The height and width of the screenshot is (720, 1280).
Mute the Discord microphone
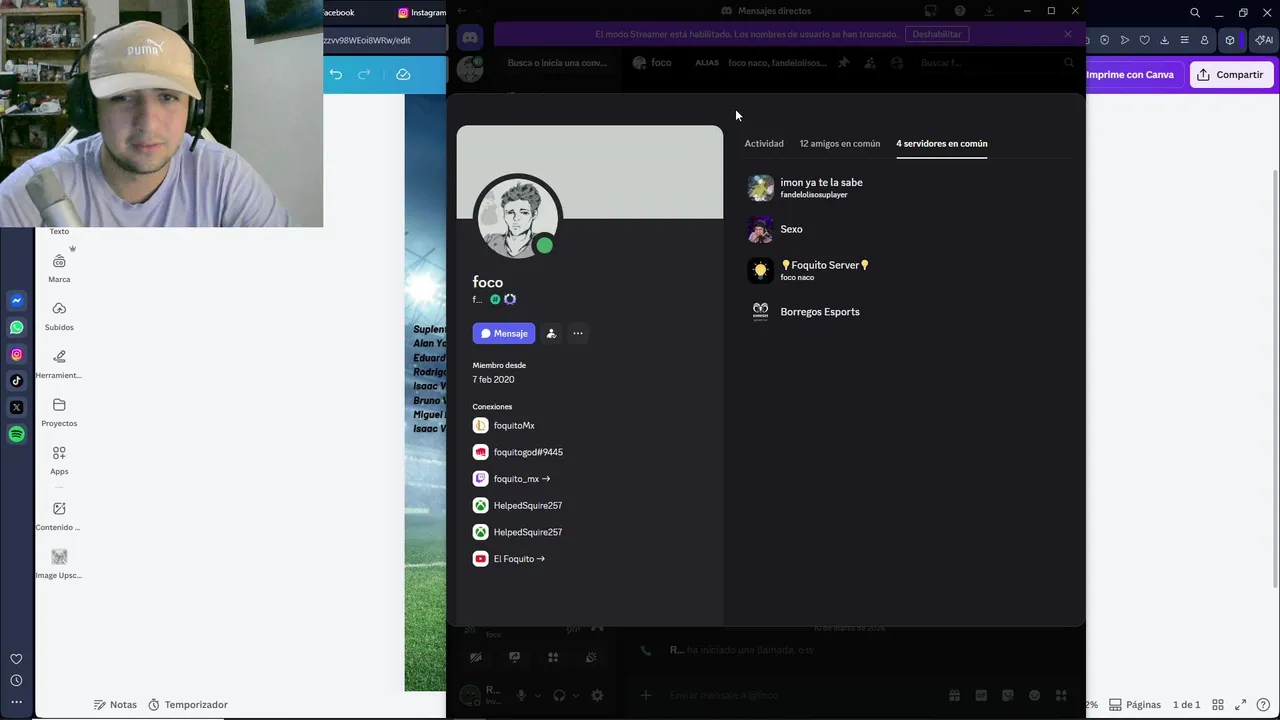(521, 695)
